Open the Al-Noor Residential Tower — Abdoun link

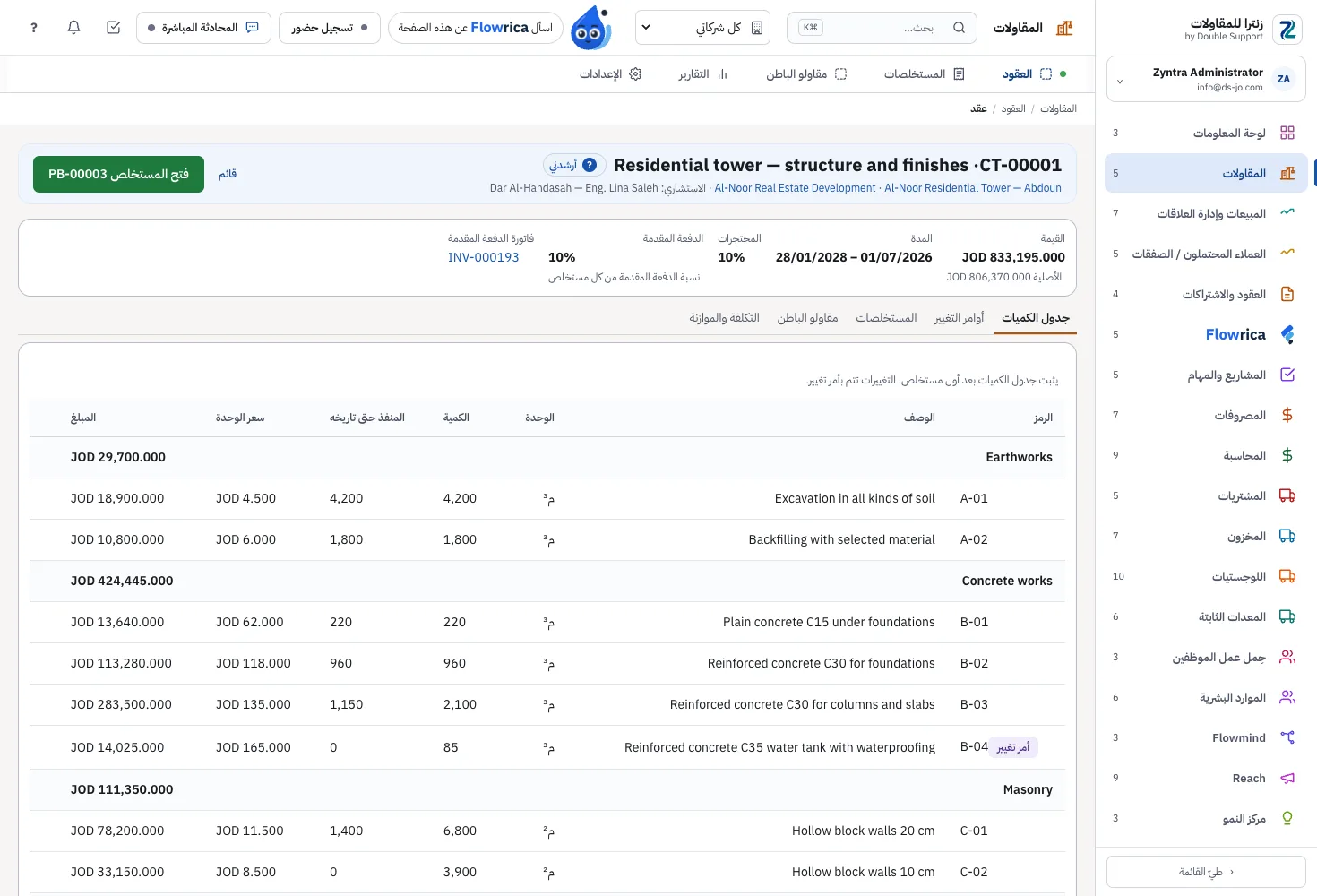click(973, 188)
